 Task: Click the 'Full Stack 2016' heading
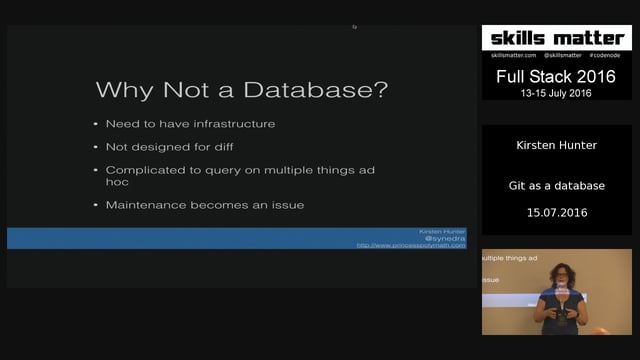pyautogui.click(x=556, y=76)
